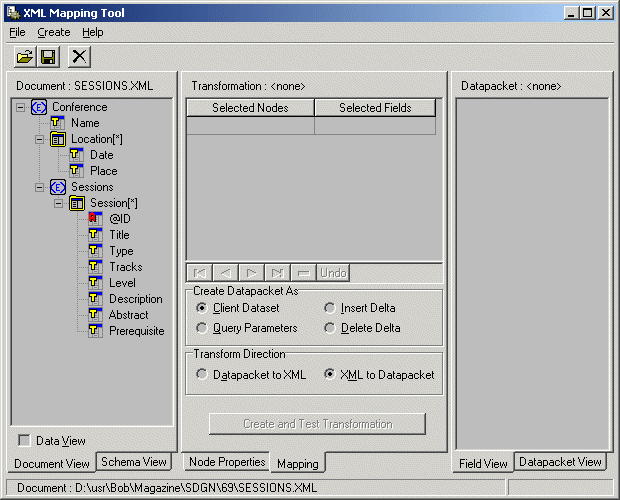Switch to the Schema View tab

(x=134, y=462)
